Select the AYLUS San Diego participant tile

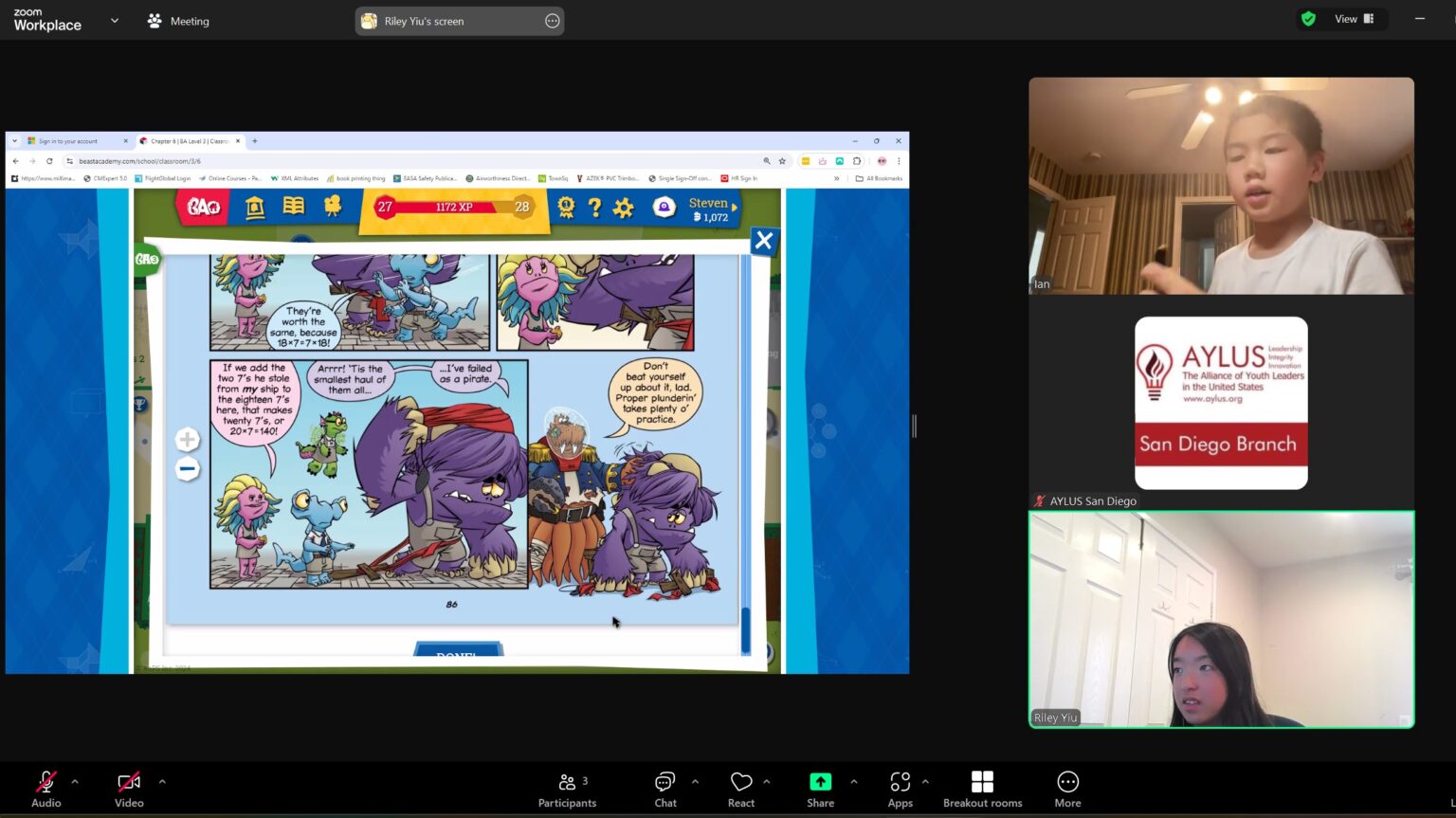(x=1221, y=403)
